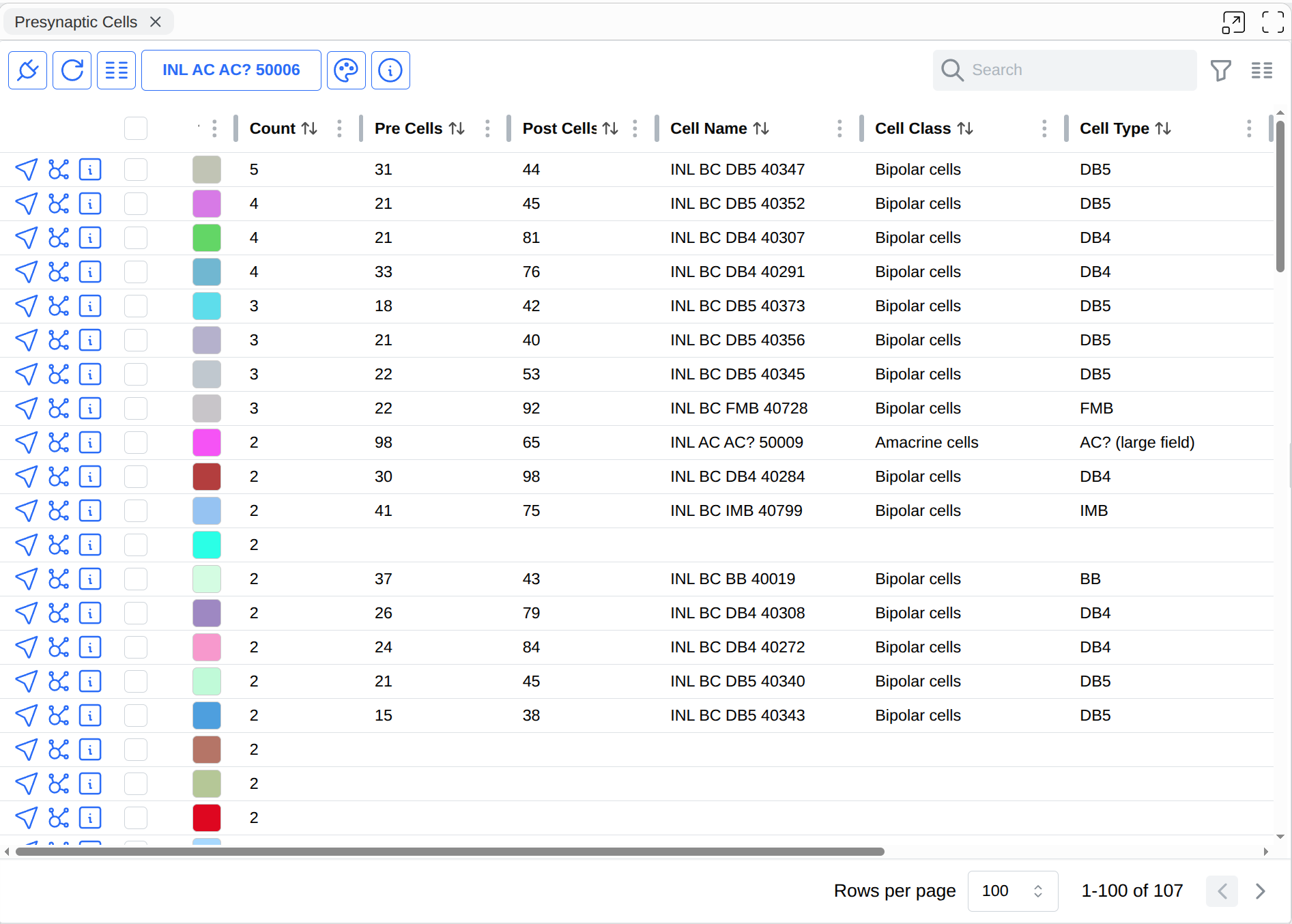Open Rows per page dropdown
Image resolution: width=1292 pixels, height=924 pixels.
click(1013, 891)
